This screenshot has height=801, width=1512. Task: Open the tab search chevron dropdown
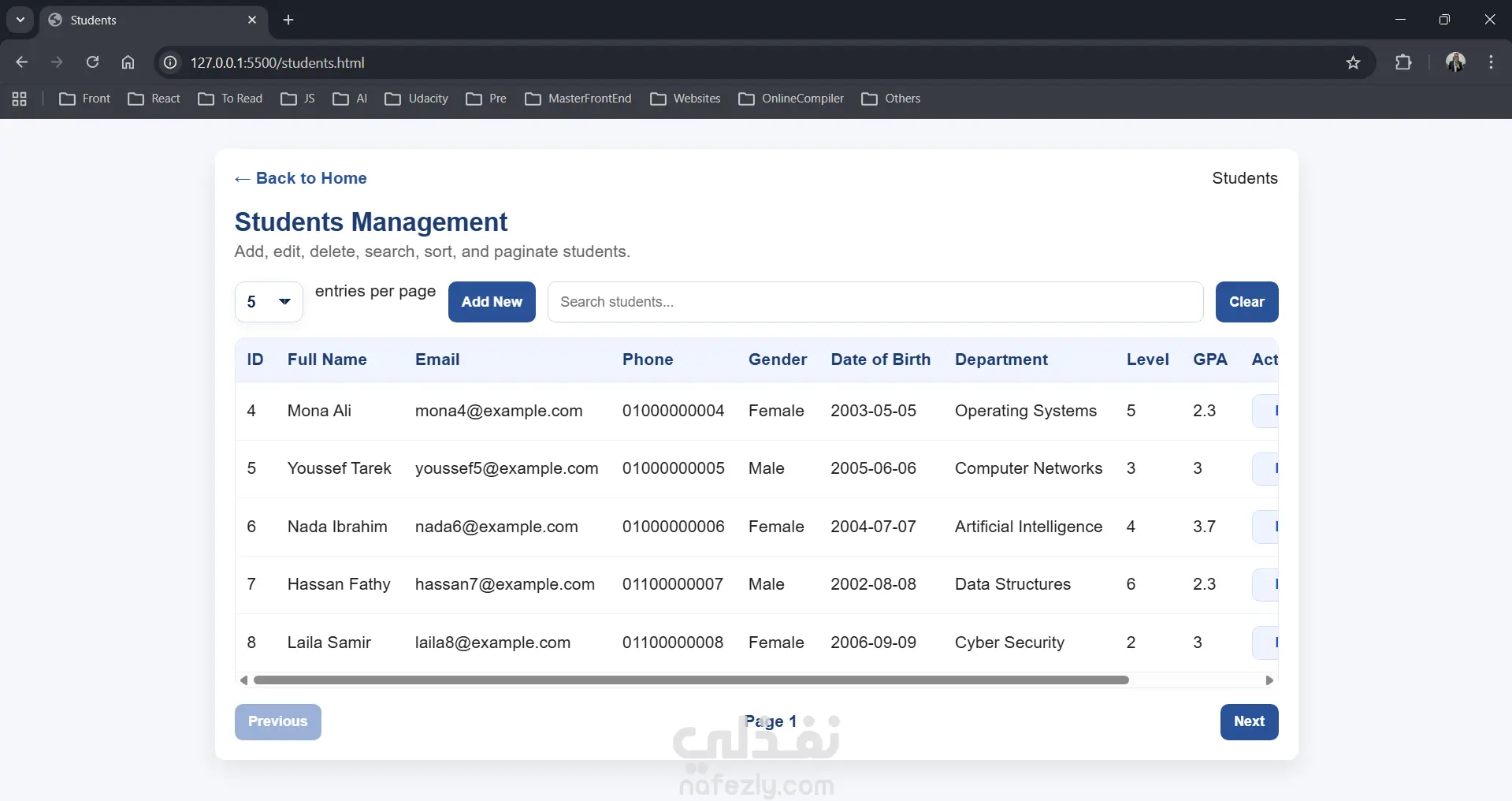point(20,20)
